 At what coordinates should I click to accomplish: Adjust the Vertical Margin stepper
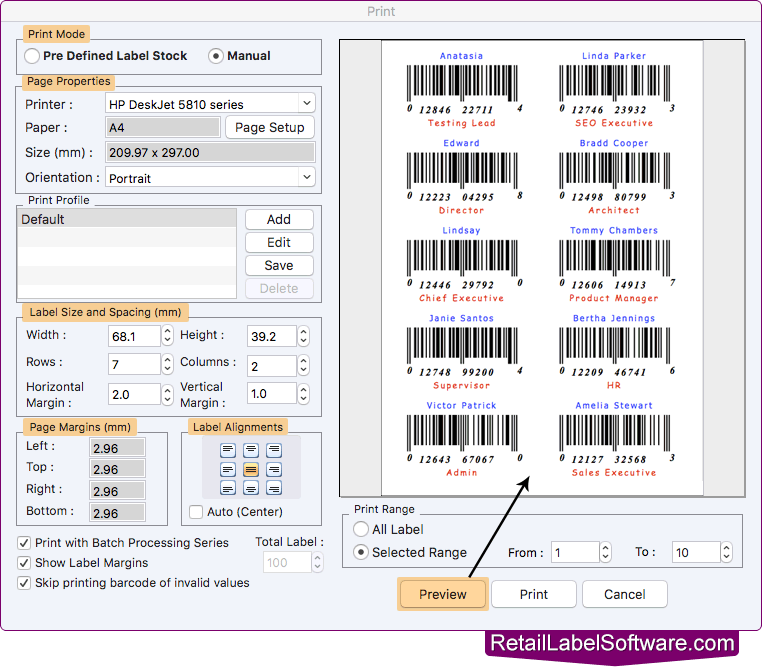[303, 393]
